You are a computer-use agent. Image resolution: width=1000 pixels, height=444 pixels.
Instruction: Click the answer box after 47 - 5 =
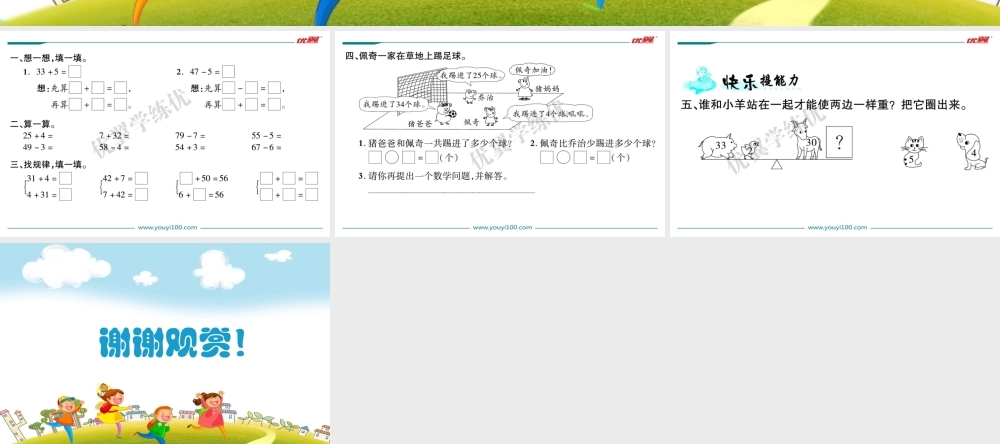pyautogui.click(x=229, y=72)
